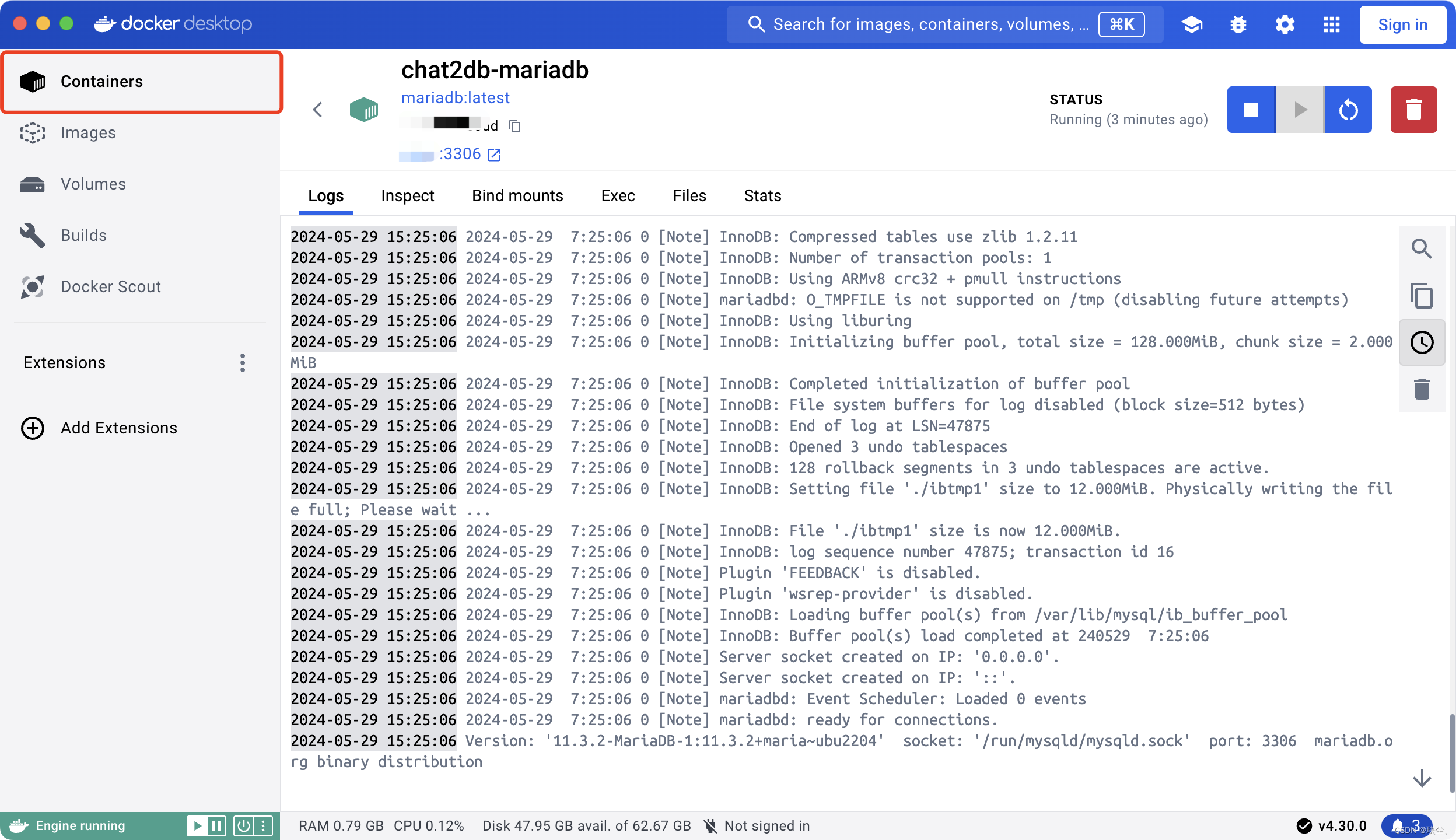This screenshot has height=840, width=1456.
Task: Search within the logs using magnifier icon
Action: pos(1422,249)
